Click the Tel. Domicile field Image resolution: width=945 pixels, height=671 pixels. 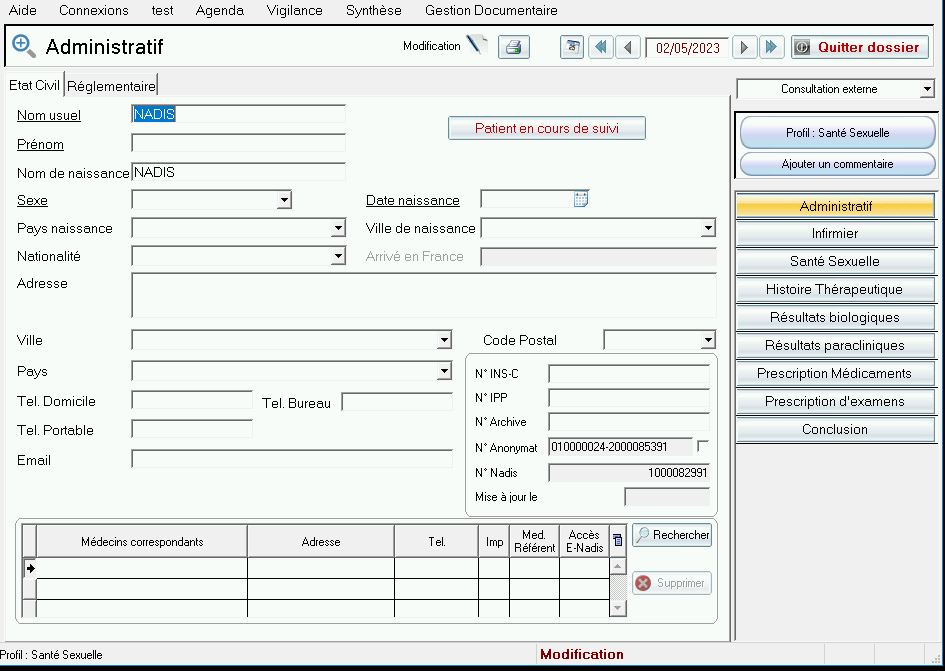point(192,400)
